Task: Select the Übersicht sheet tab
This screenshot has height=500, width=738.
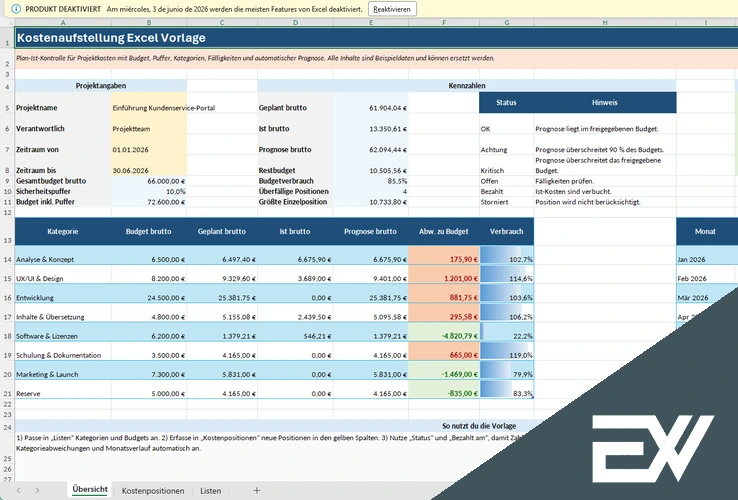Action: coord(90,490)
